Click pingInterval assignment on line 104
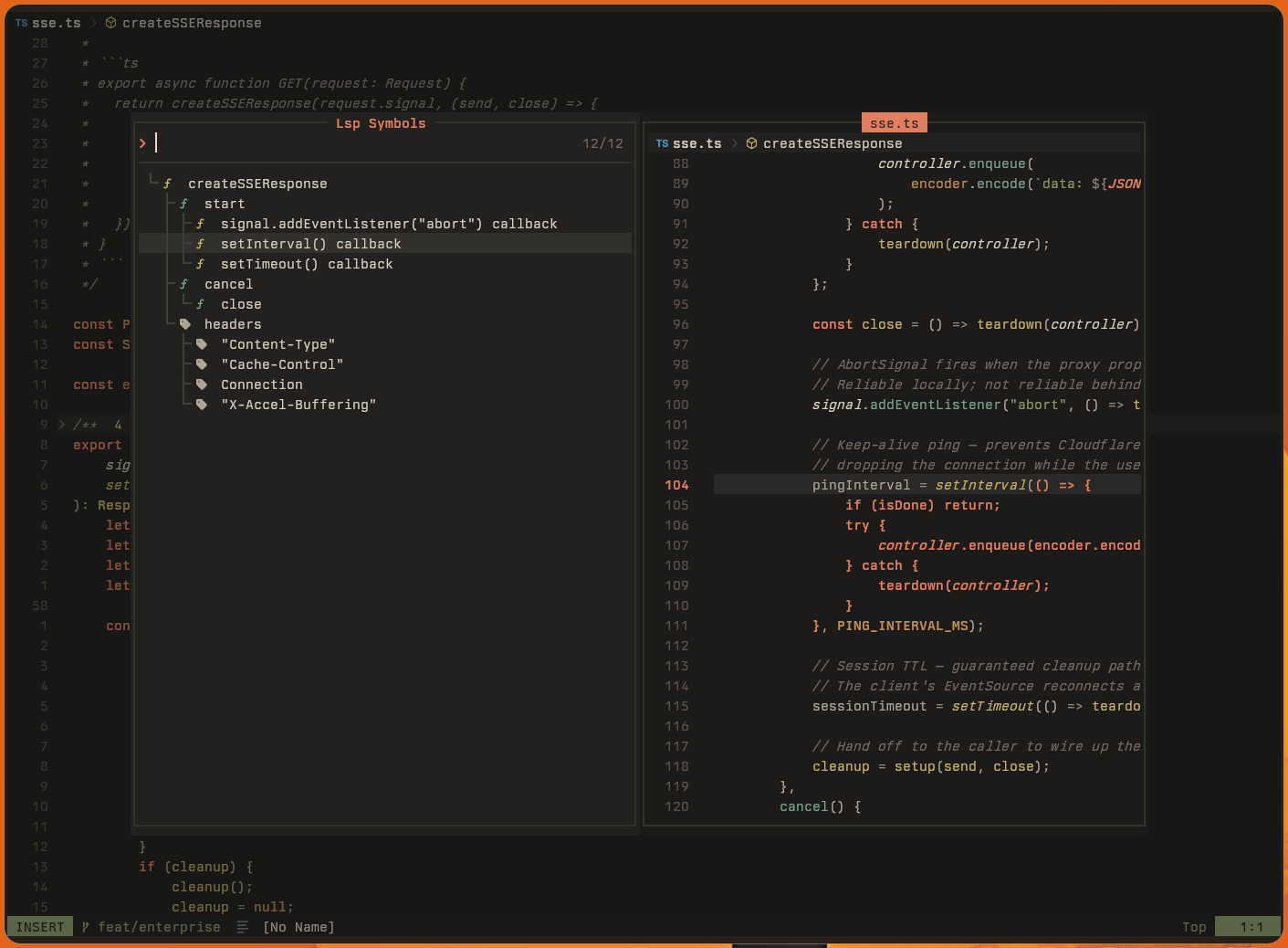1288x948 pixels. tap(861, 485)
